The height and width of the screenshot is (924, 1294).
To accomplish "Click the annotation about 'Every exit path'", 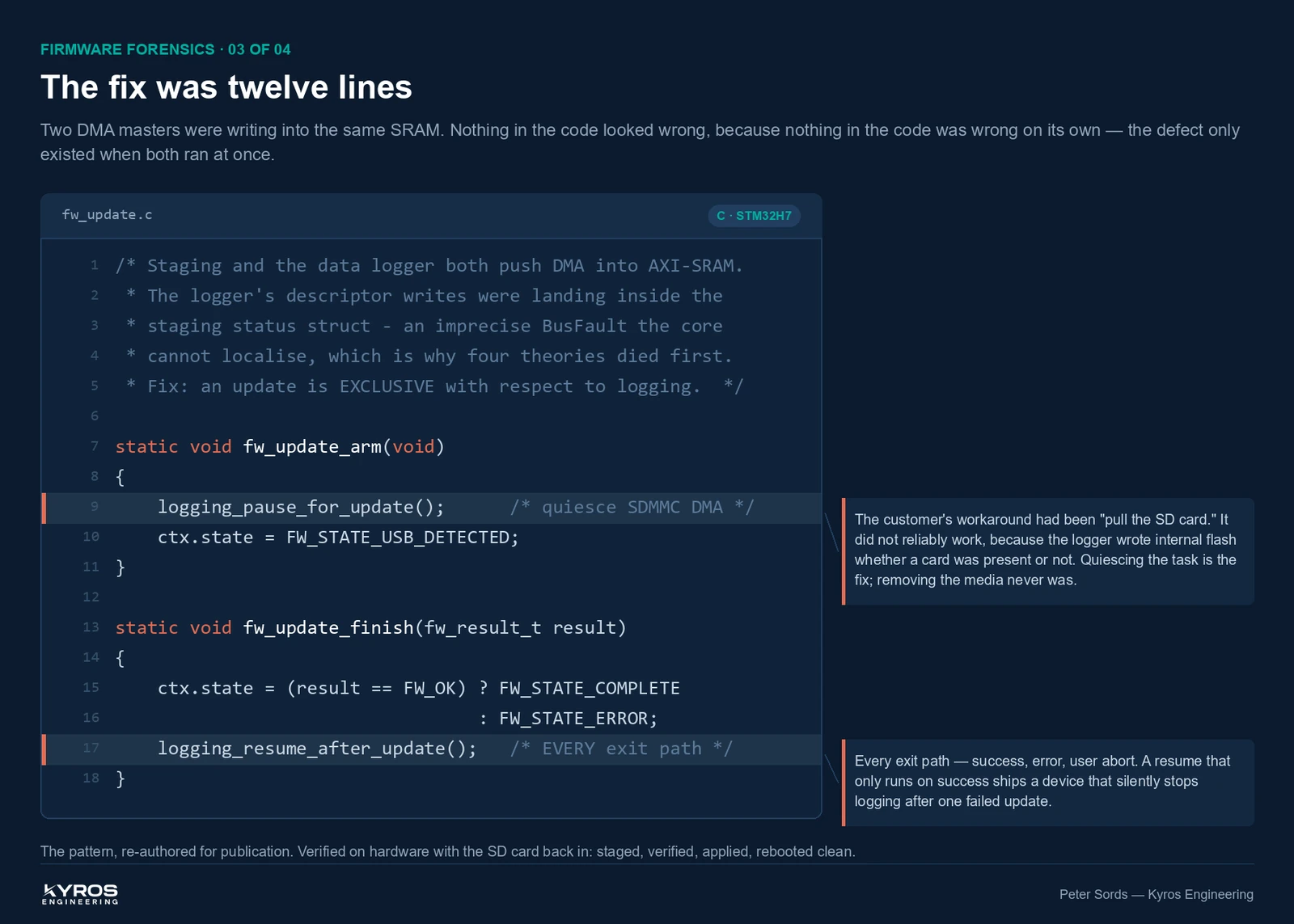I will coord(1048,782).
